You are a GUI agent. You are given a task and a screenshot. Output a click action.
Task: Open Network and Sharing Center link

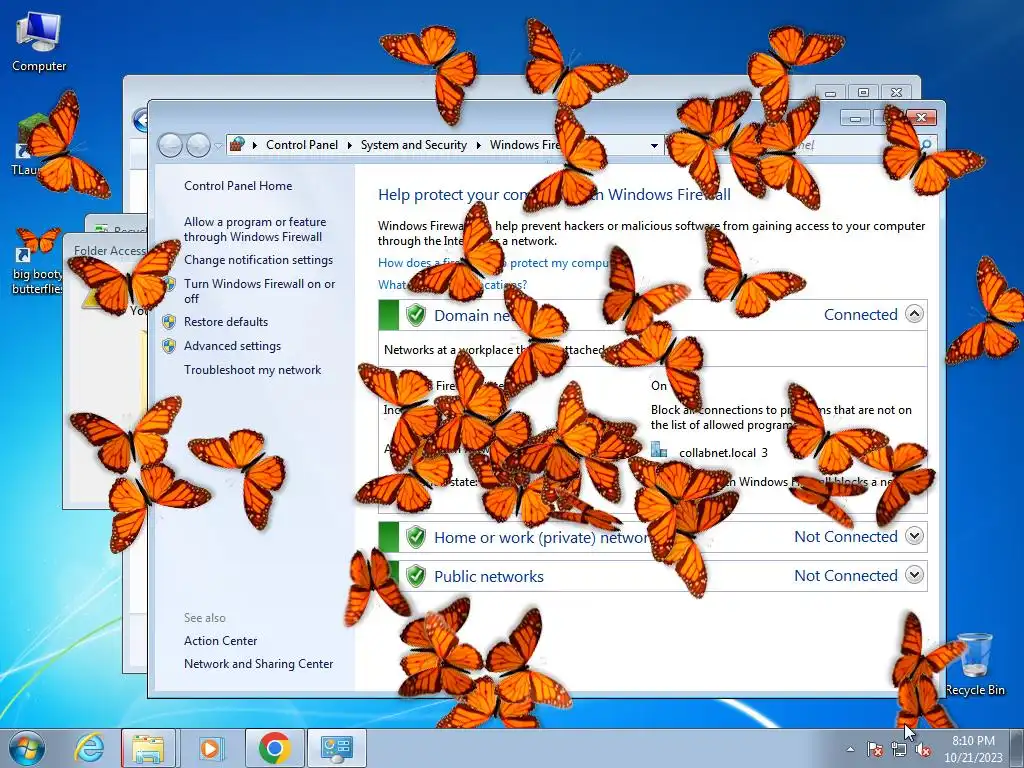click(x=259, y=664)
